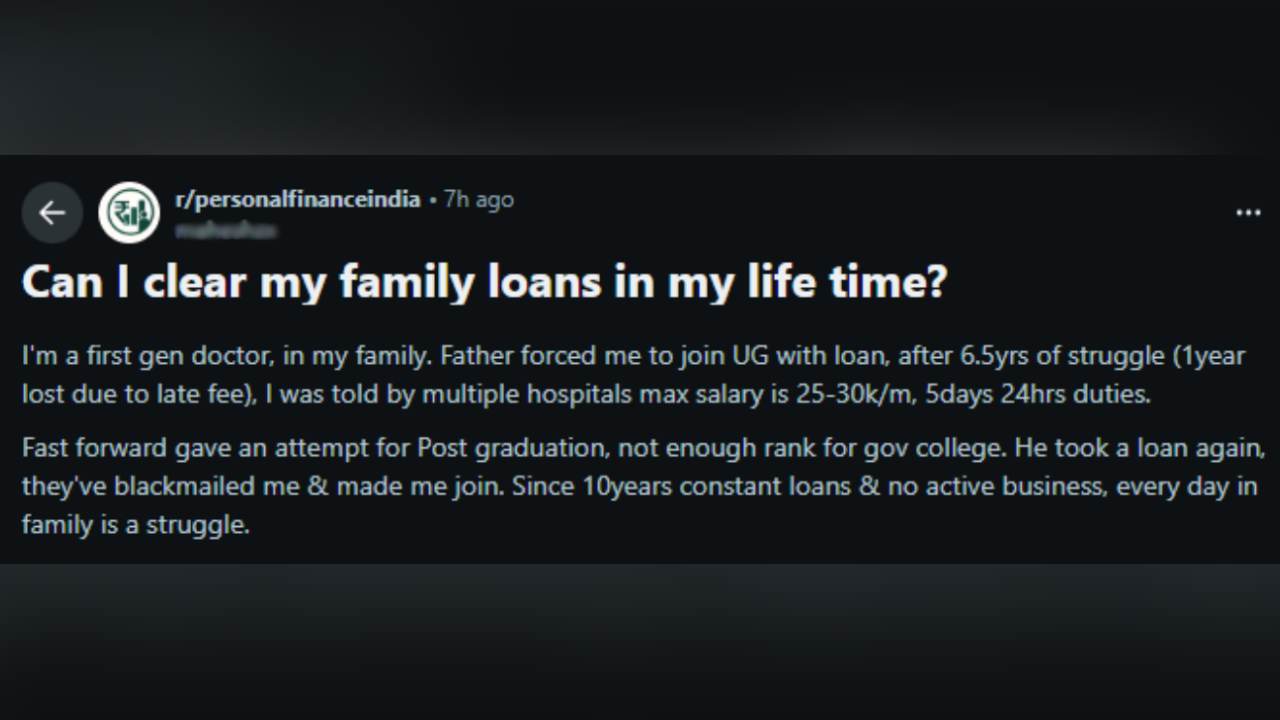
Task: Visit the r/personalfinanceindia subreddit link
Action: tap(297, 199)
